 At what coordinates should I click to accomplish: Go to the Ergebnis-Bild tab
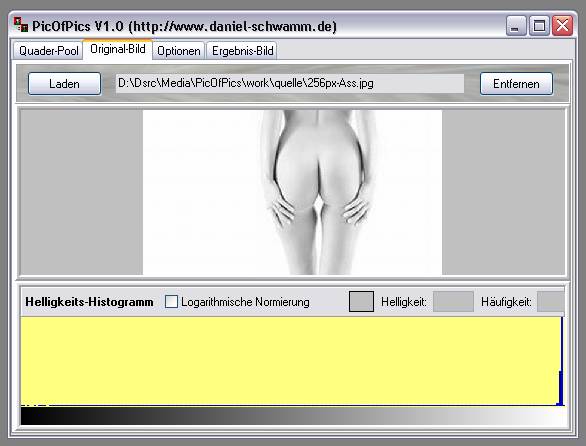[x=242, y=50]
